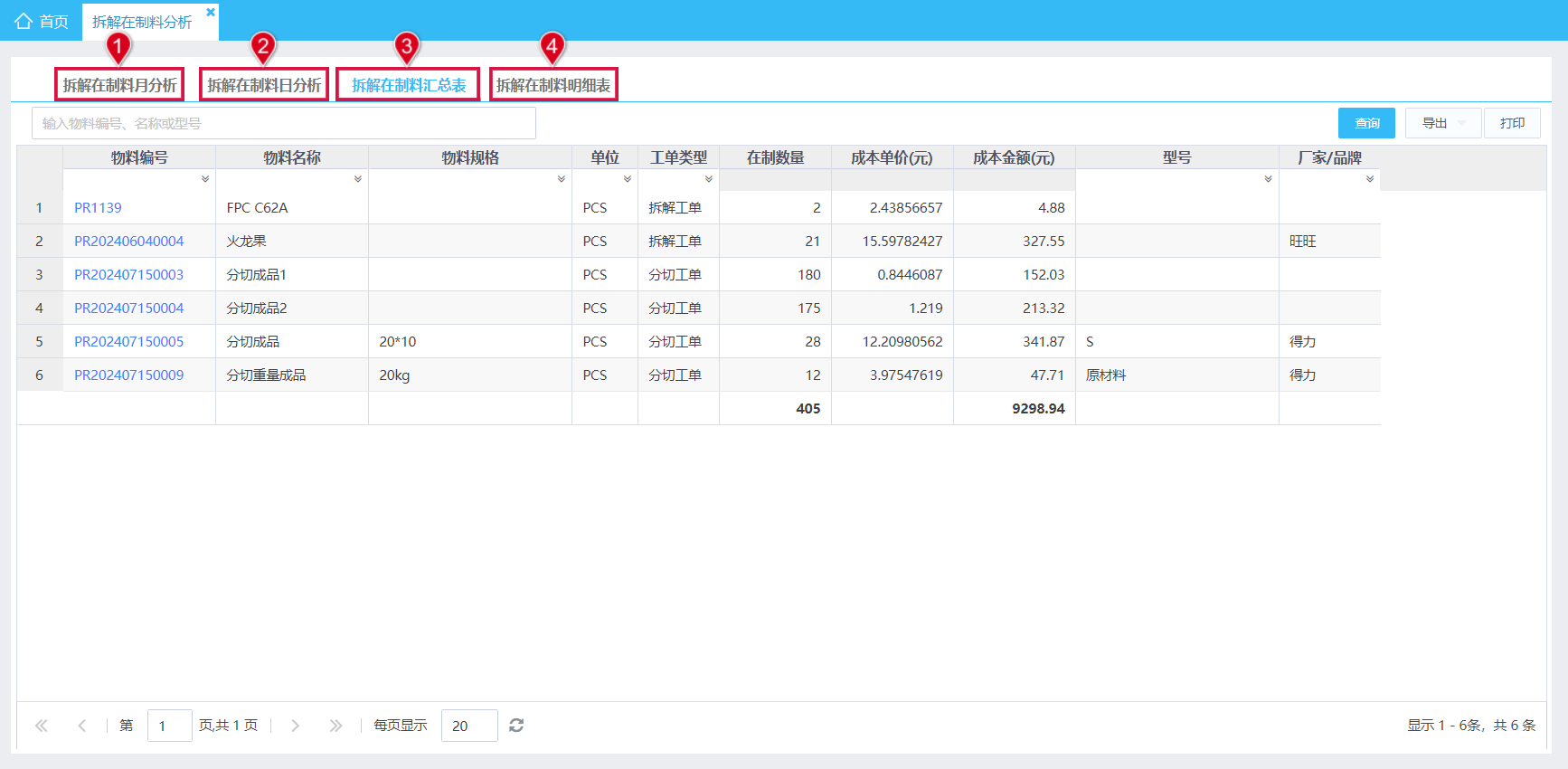Go to next page arrow

tap(295, 726)
